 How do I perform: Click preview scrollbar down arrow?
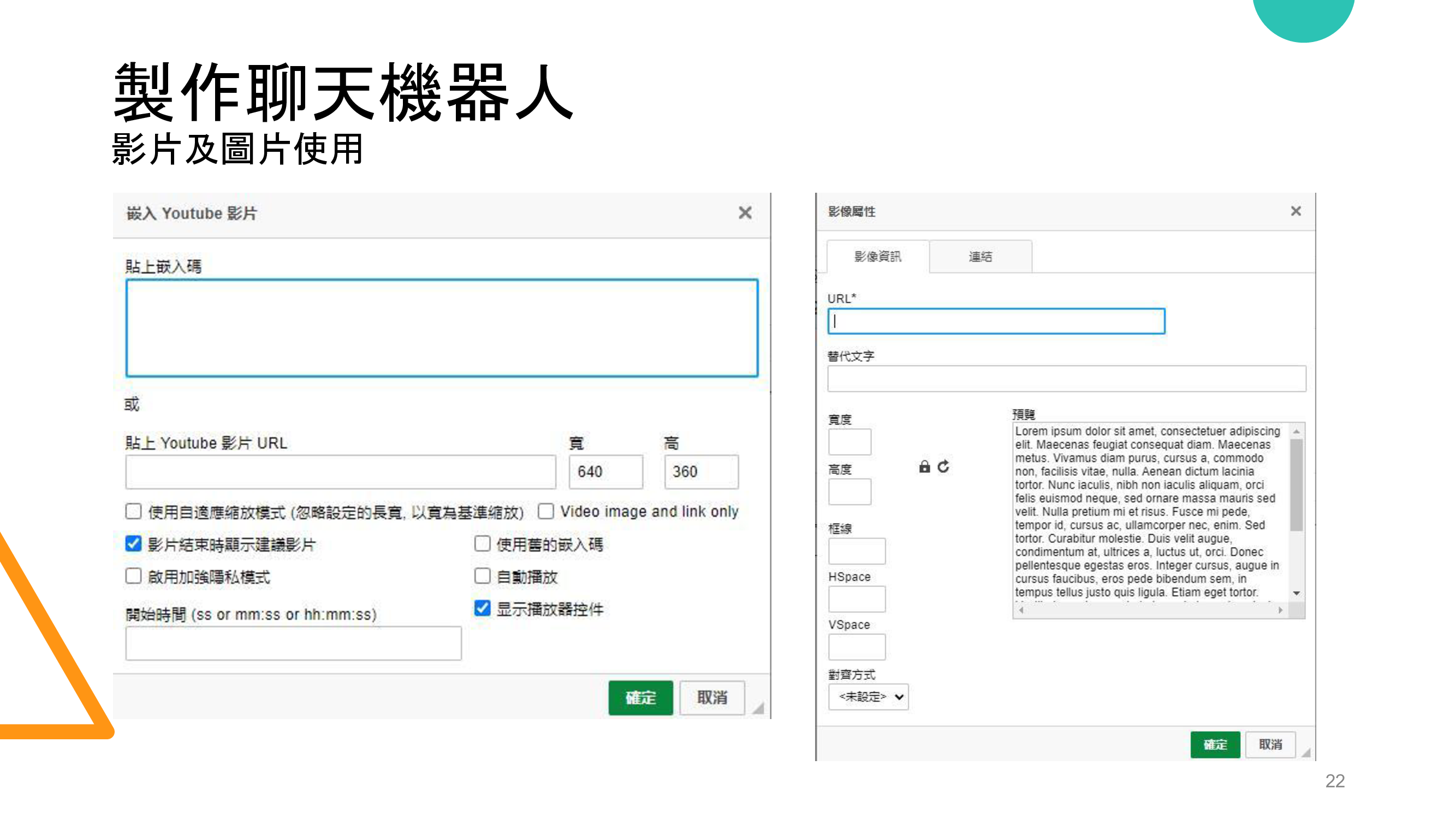pos(1297,594)
